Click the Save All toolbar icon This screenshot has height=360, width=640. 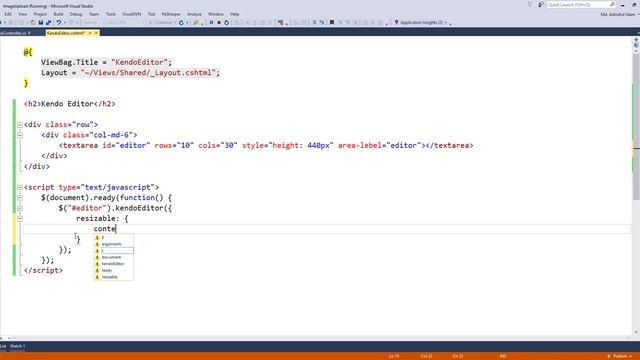48,22
